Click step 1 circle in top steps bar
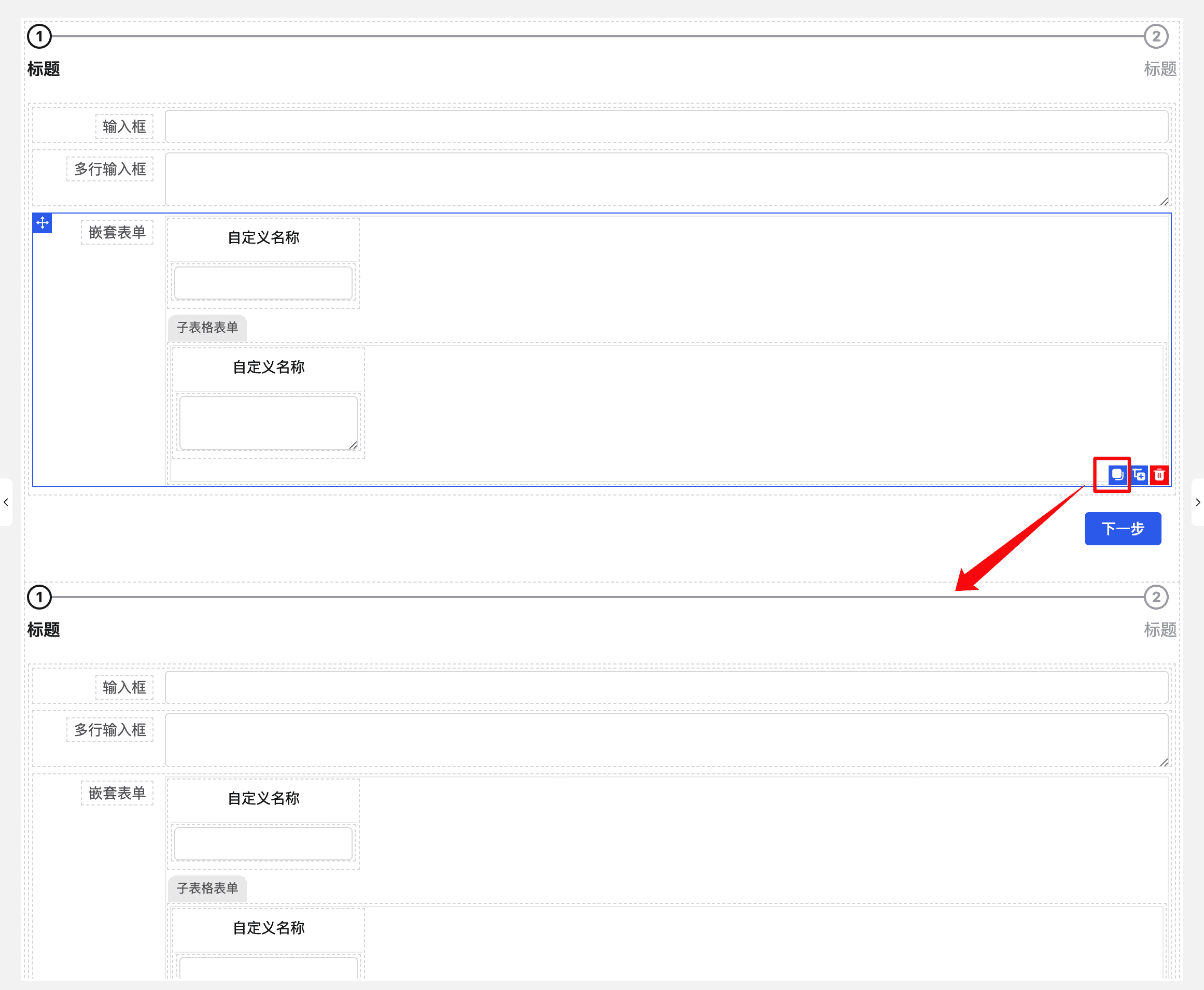The width and height of the screenshot is (1204, 990). [39, 36]
